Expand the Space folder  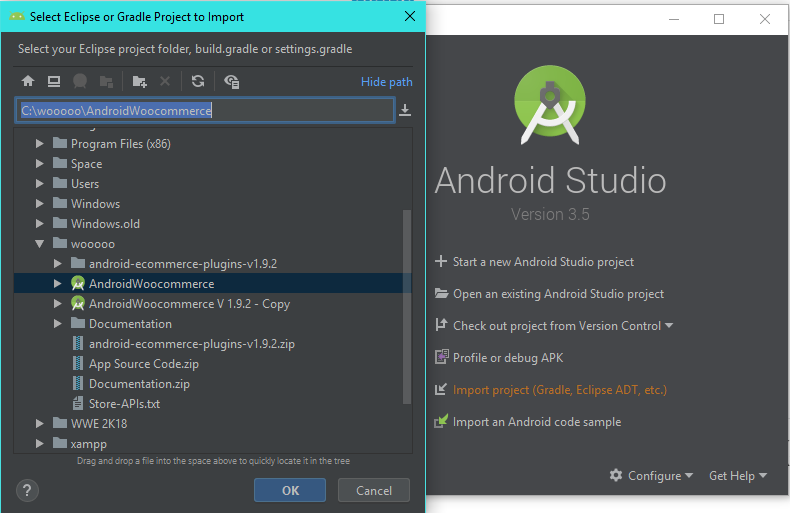[39, 164]
